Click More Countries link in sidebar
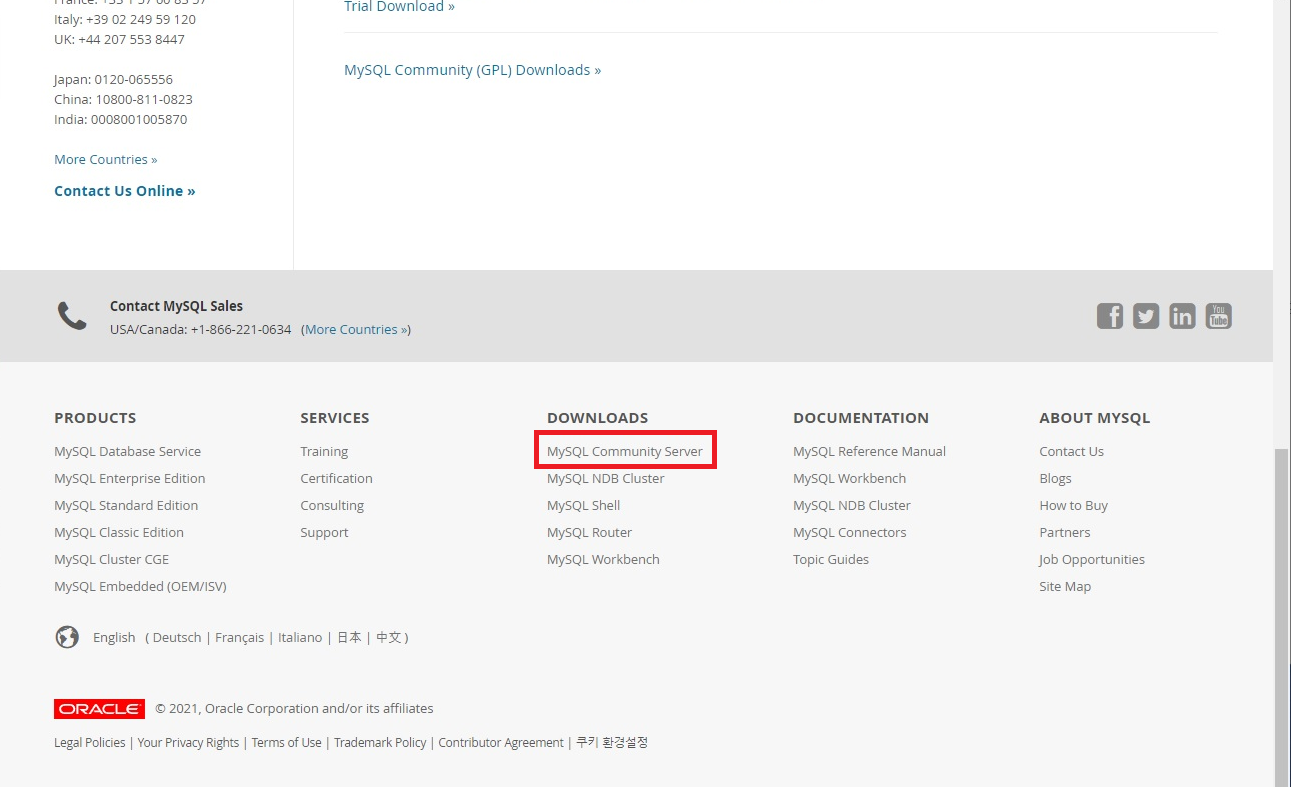Viewport: 1291px width, 787px height. [x=106, y=160]
